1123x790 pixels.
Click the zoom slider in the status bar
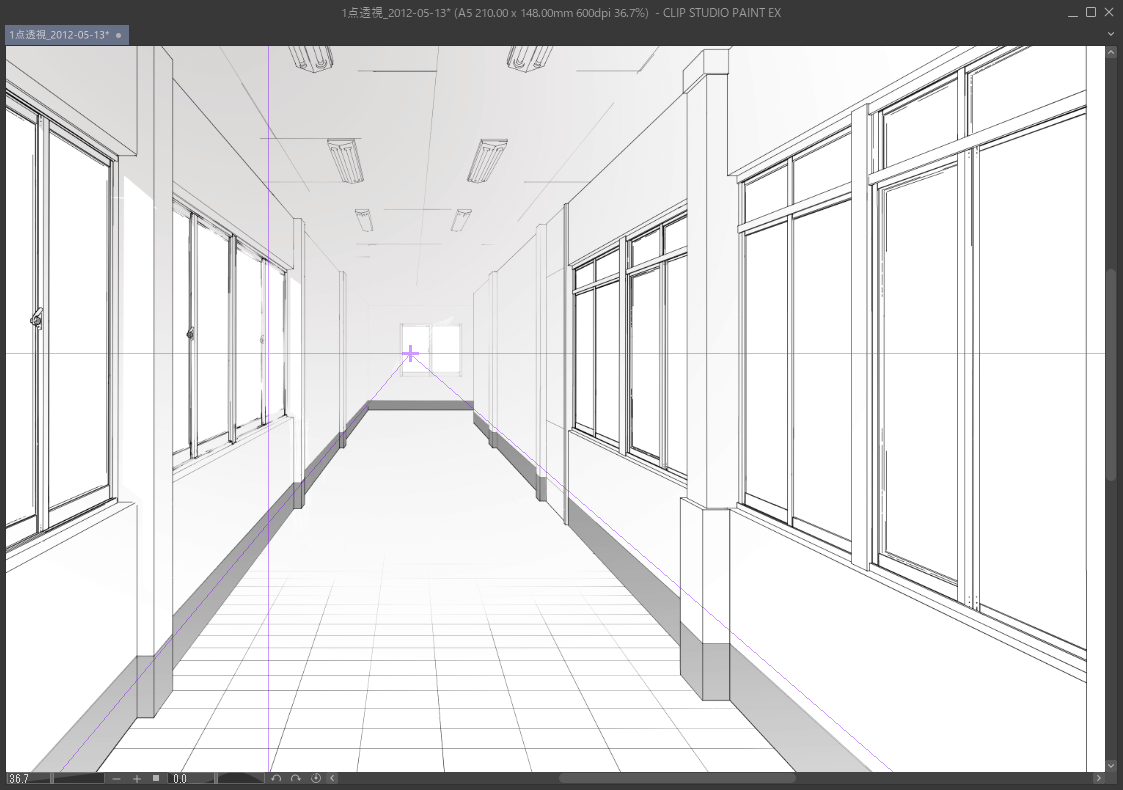(78, 778)
